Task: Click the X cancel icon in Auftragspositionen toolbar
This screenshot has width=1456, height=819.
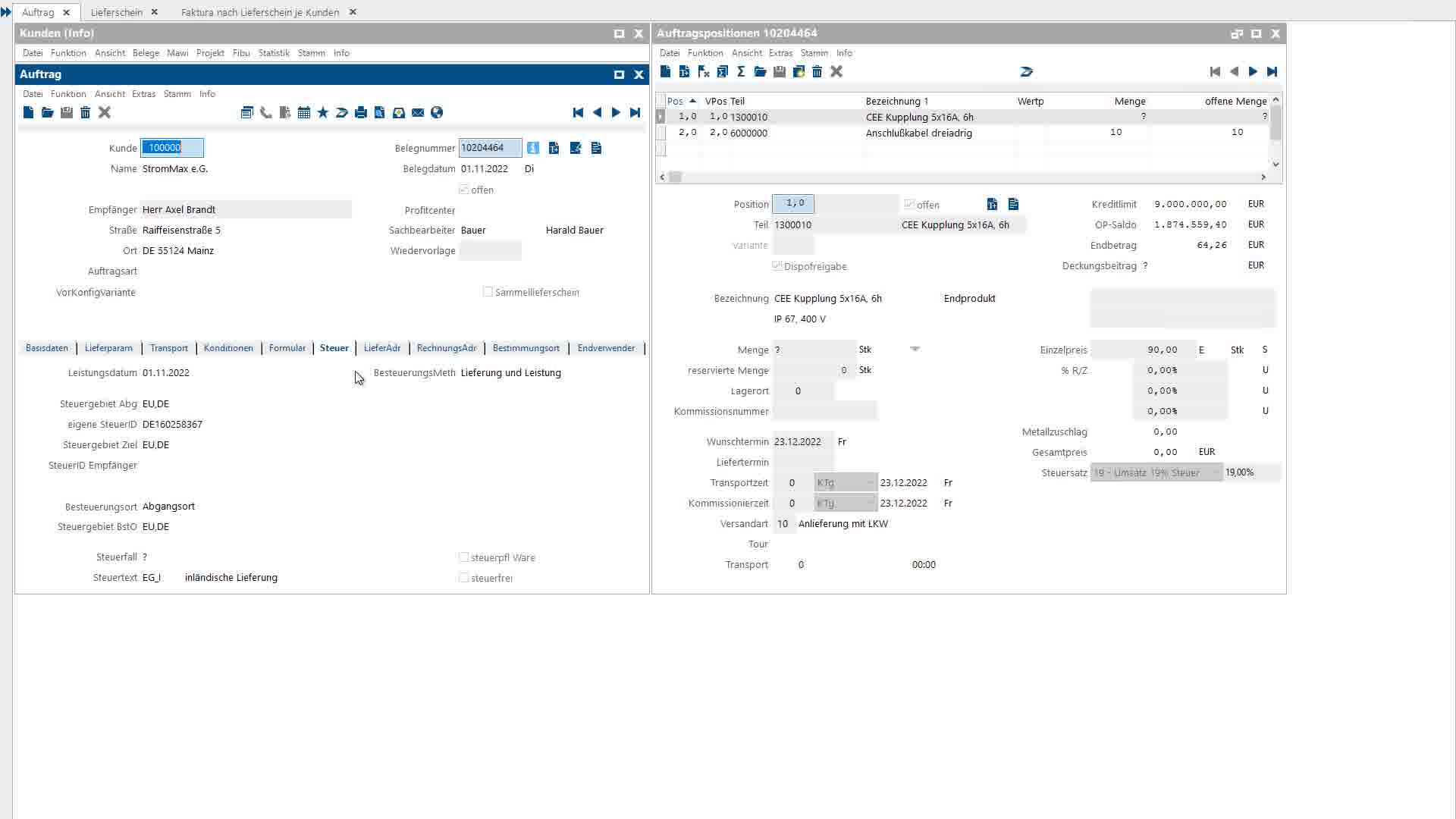Action: 836,71
